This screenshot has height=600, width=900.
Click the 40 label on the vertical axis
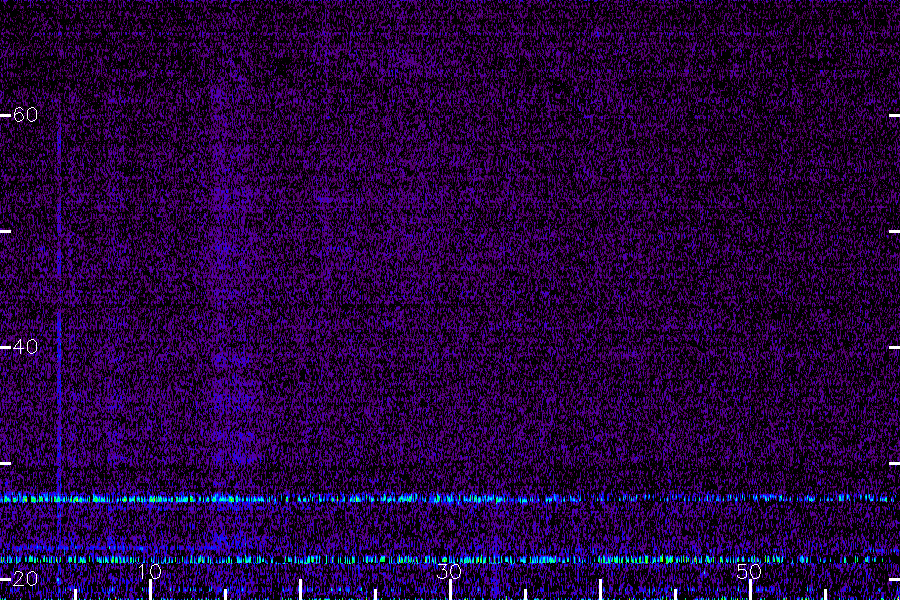point(26,347)
